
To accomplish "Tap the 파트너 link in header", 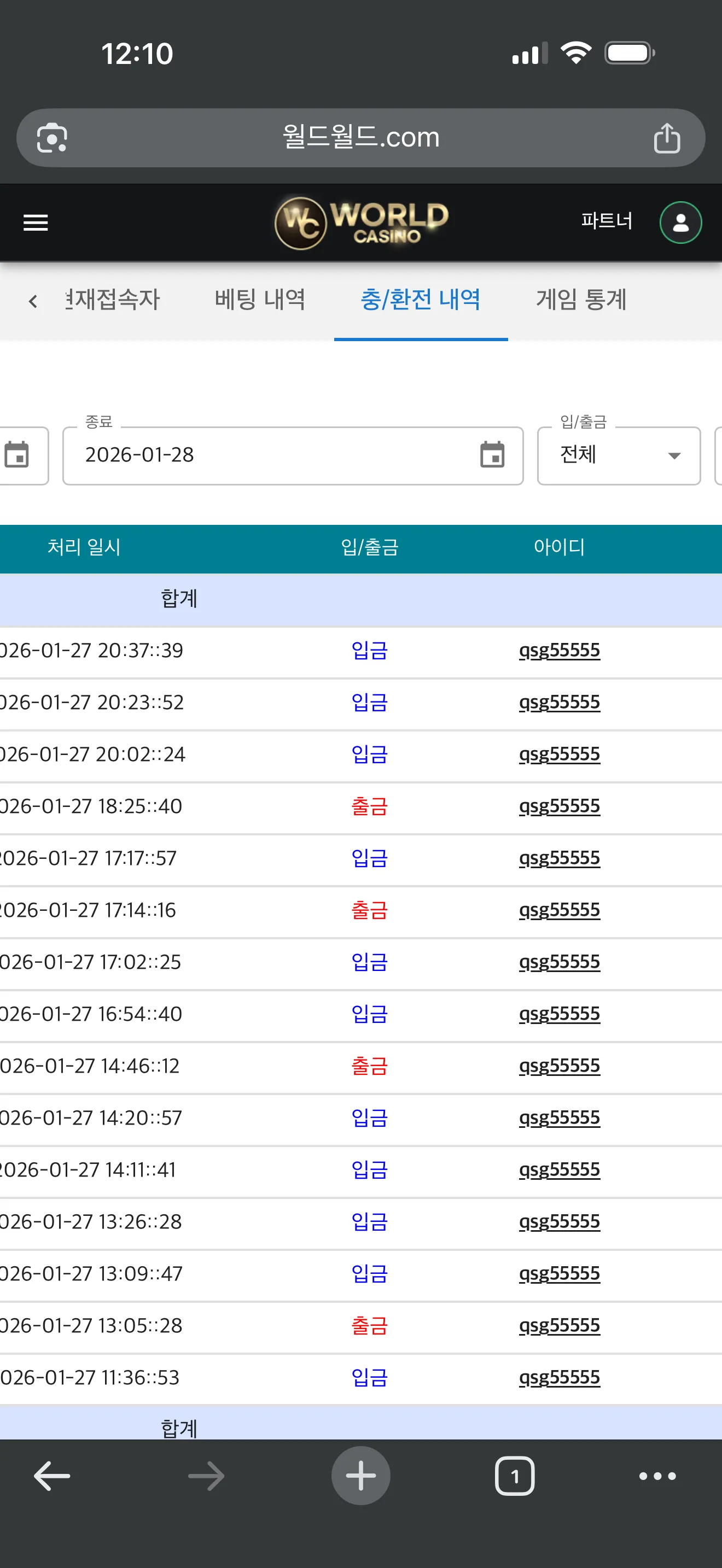I will pos(607,220).
